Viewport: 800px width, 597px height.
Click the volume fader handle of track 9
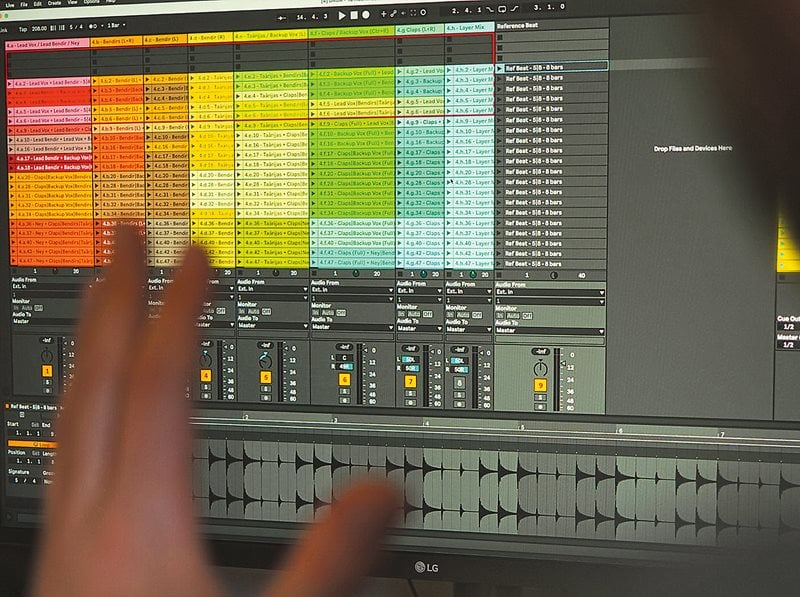click(x=564, y=364)
